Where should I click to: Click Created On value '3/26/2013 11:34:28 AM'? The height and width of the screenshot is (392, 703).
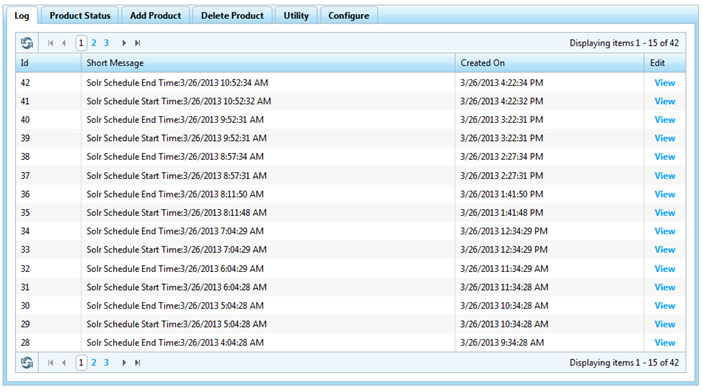tap(504, 287)
